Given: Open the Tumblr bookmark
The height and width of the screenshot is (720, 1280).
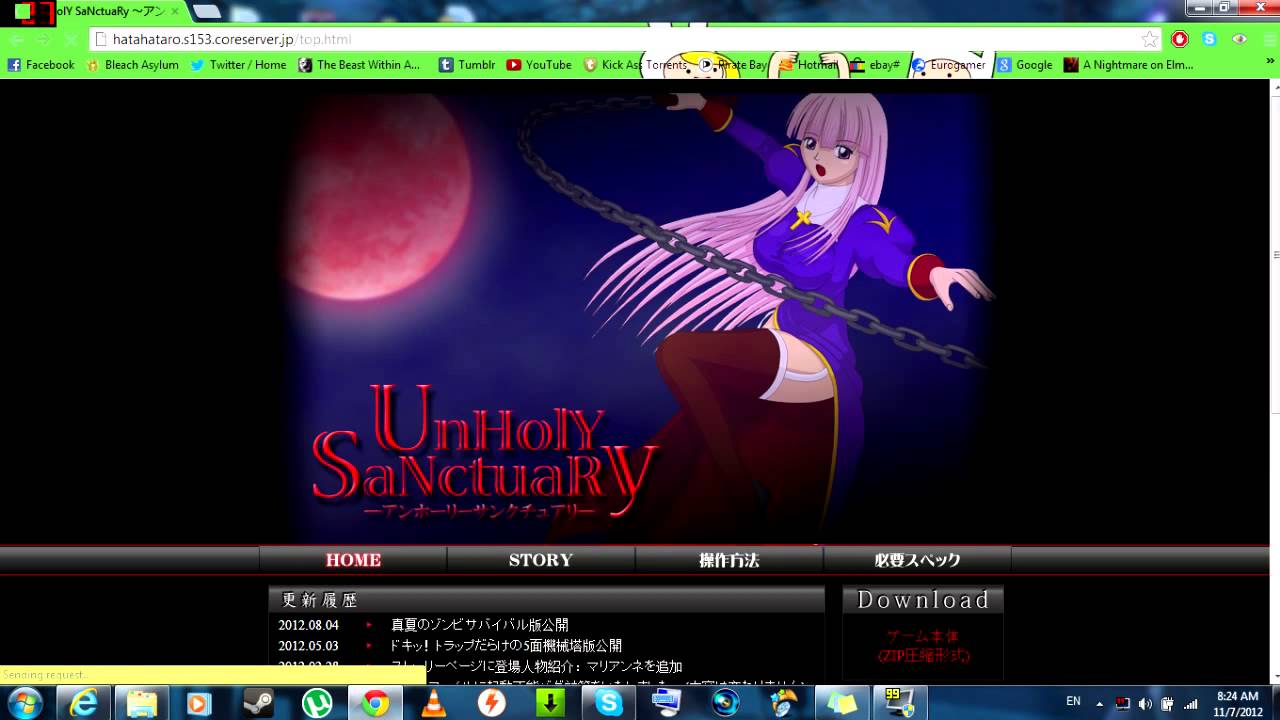Looking at the screenshot, I should (x=466, y=65).
